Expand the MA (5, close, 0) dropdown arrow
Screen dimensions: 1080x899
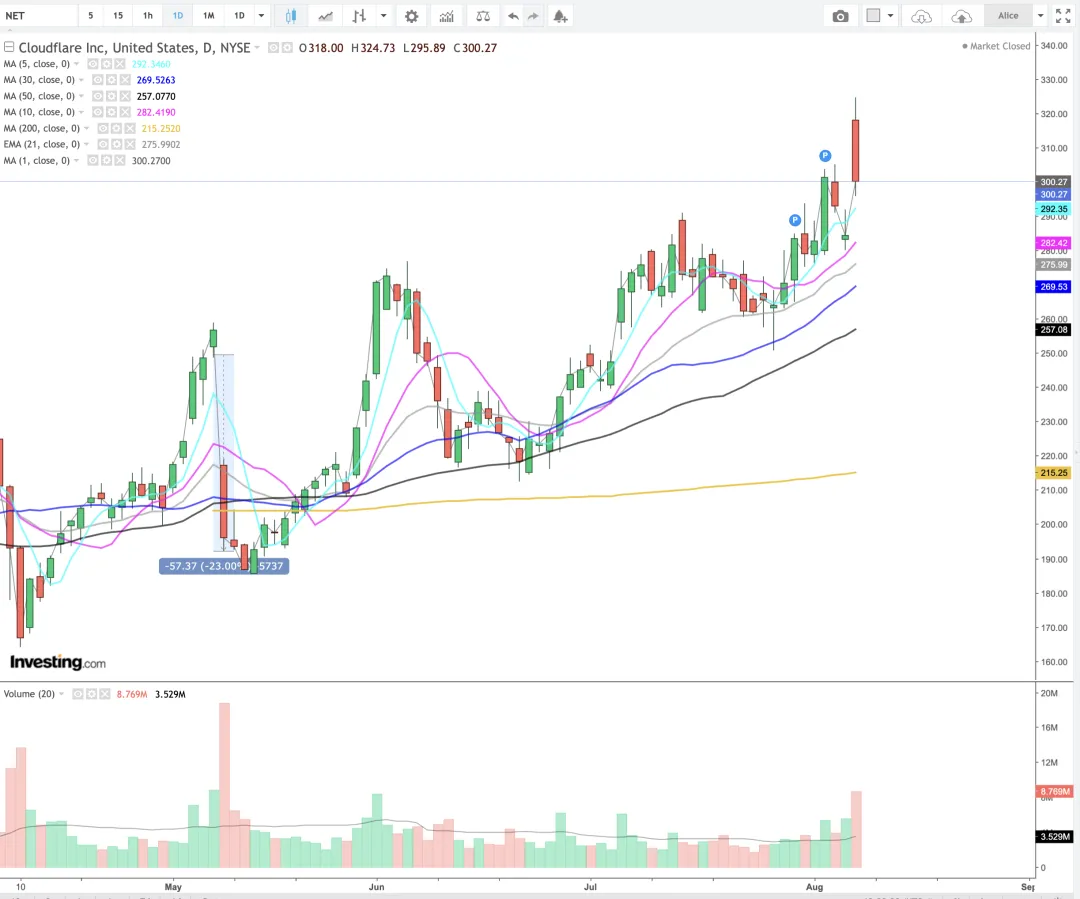click(x=76, y=64)
